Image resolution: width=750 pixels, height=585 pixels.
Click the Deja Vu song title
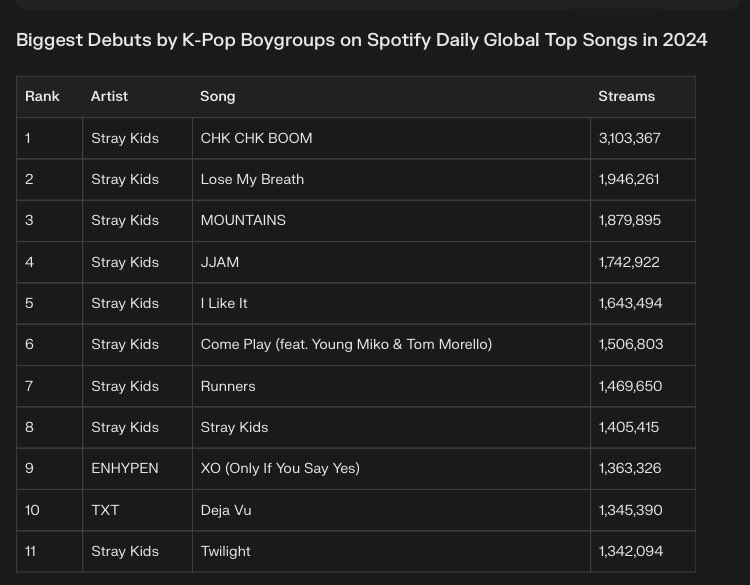[x=226, y=510]
